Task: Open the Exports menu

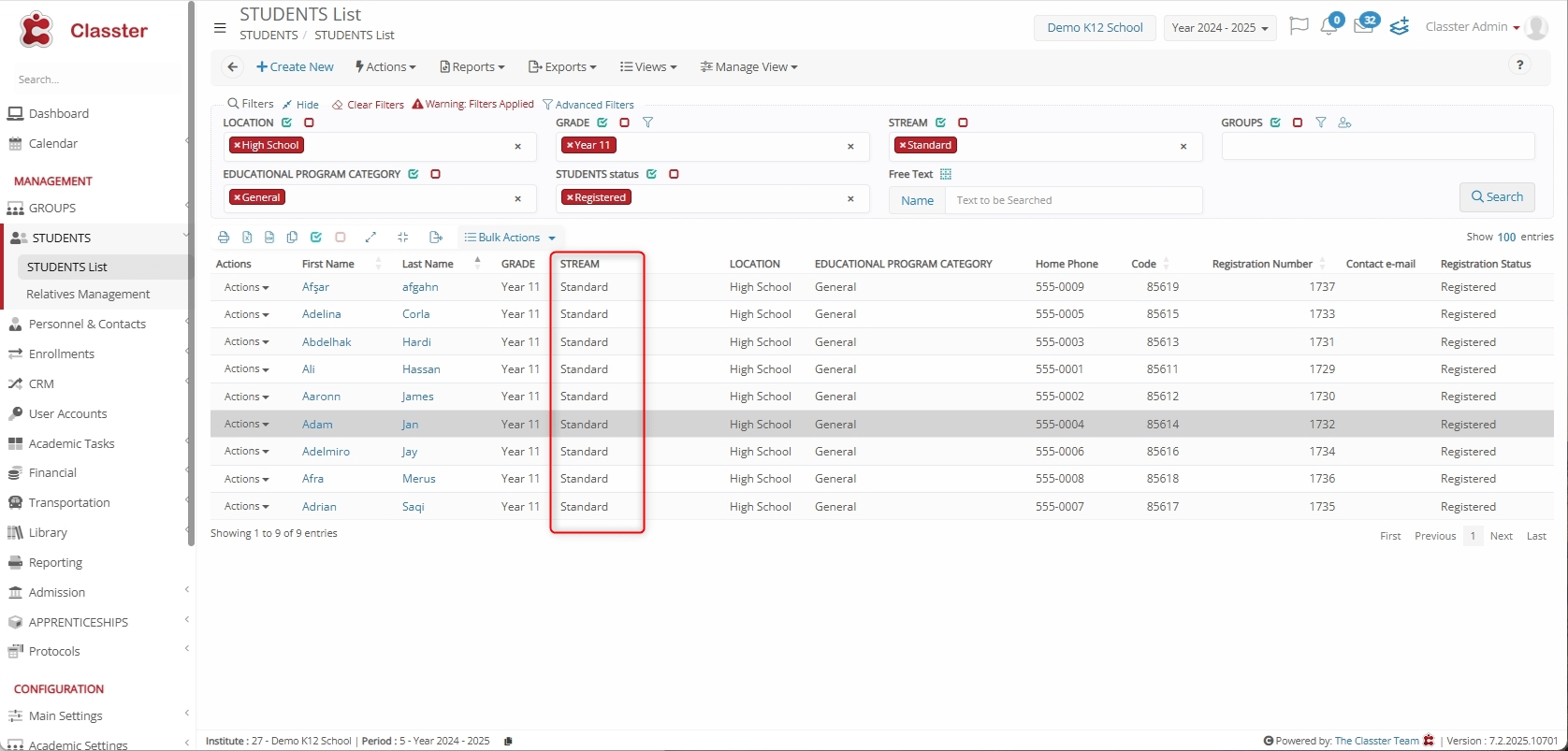Action: coord(562,67)
